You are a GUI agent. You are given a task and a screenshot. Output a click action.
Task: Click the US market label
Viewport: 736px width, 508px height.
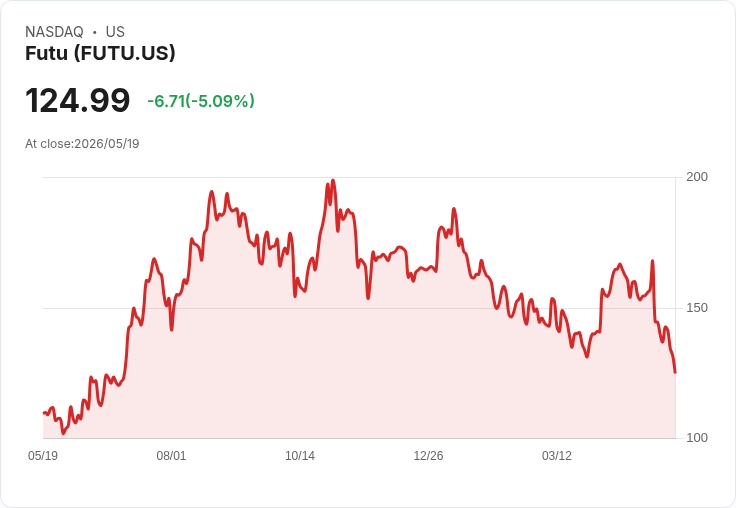115,32
